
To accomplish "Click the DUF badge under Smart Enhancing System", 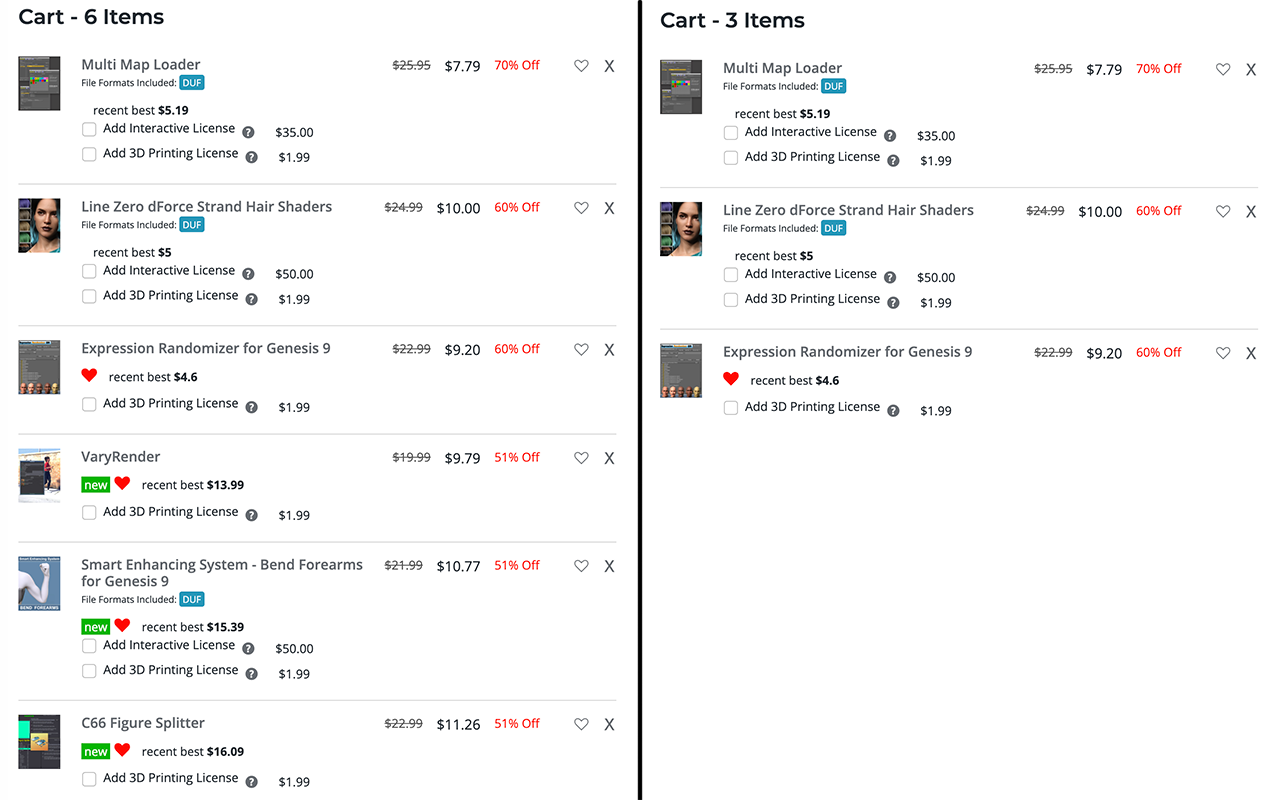I will coord(192,600).
